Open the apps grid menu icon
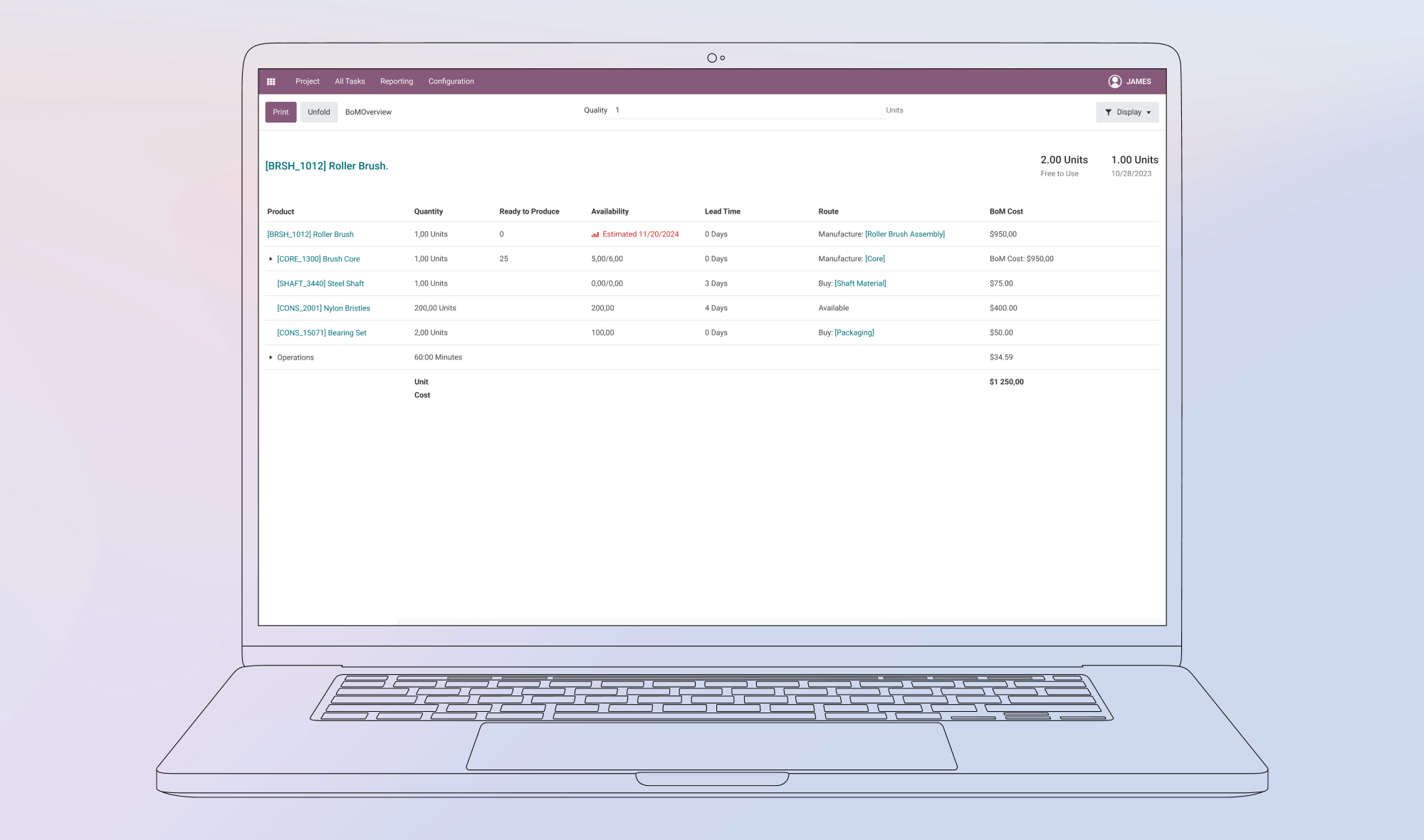 point(271,82)
